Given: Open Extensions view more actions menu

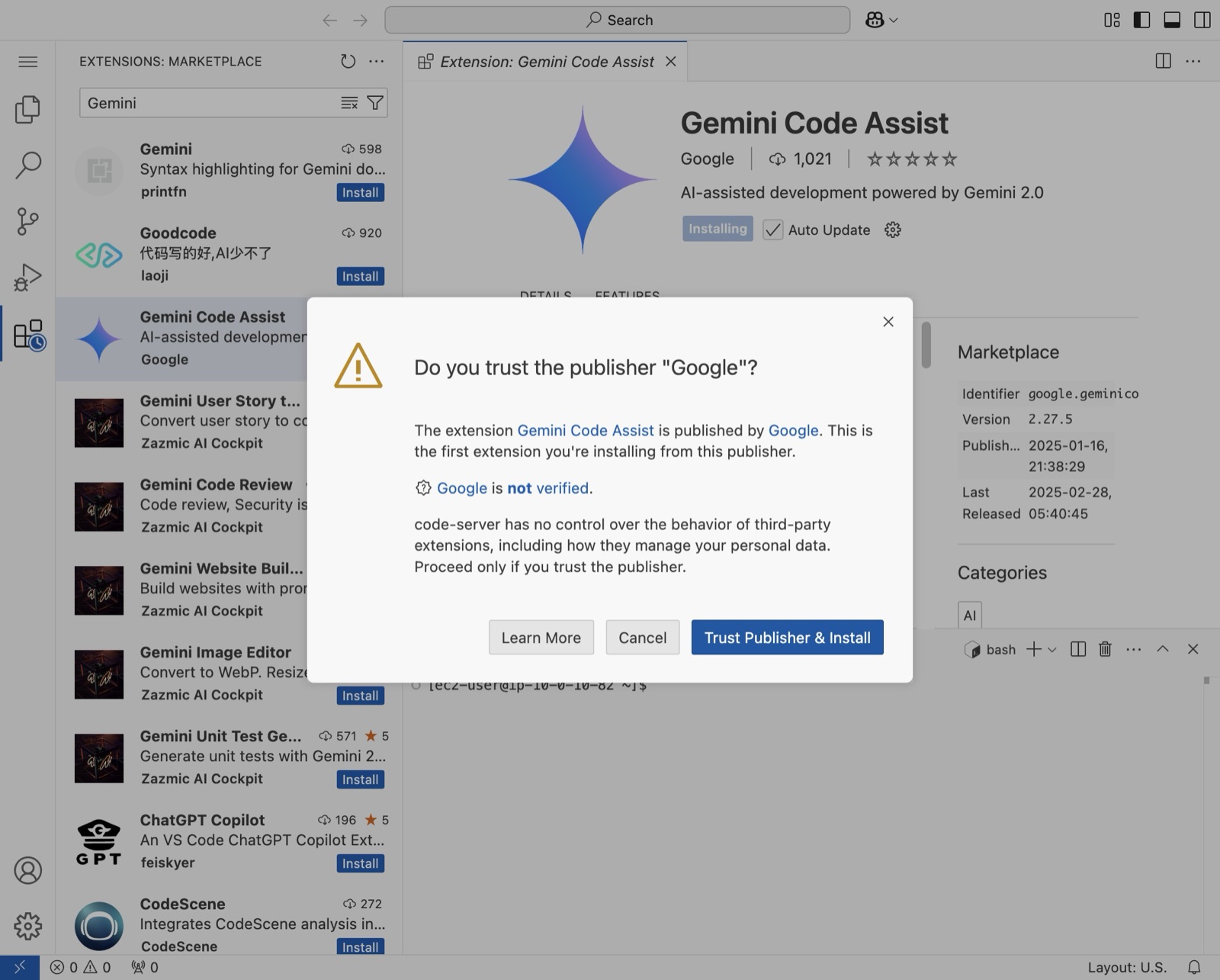Looking at the screenshot, I should tap(377, 62).
